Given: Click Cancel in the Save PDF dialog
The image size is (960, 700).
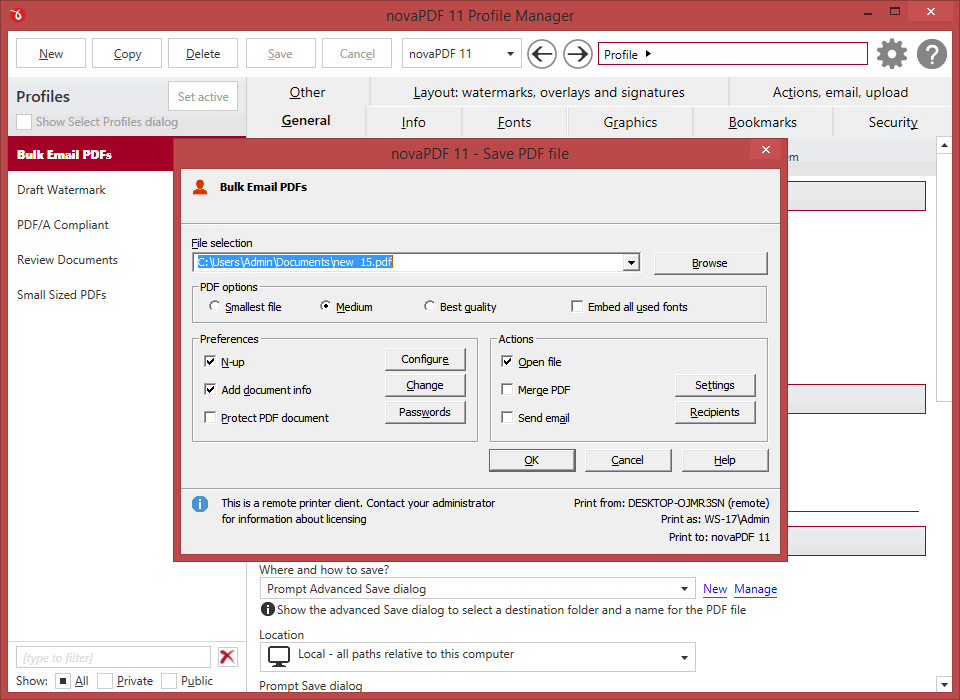Looking at the screenshot, I should (628, 460).
